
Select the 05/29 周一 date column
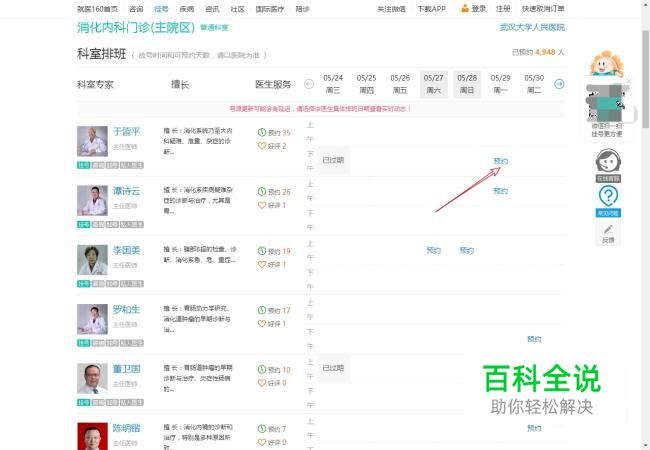pyautogui.click(x=500, y=84)
